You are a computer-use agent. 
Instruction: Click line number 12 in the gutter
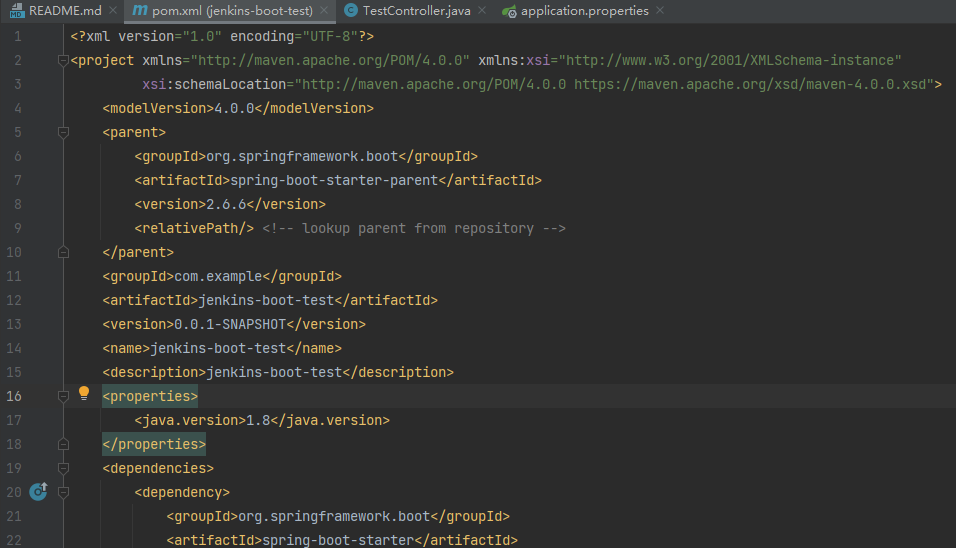click(14, 301)
